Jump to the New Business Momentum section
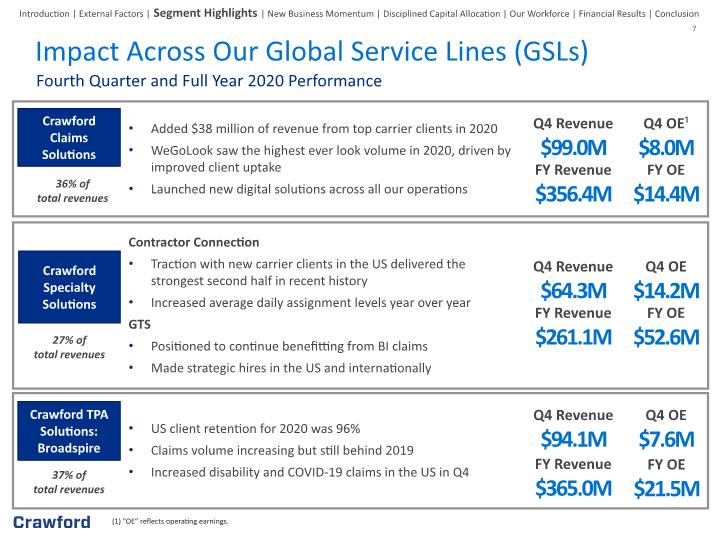720x540 pixels. coord(321,14)
